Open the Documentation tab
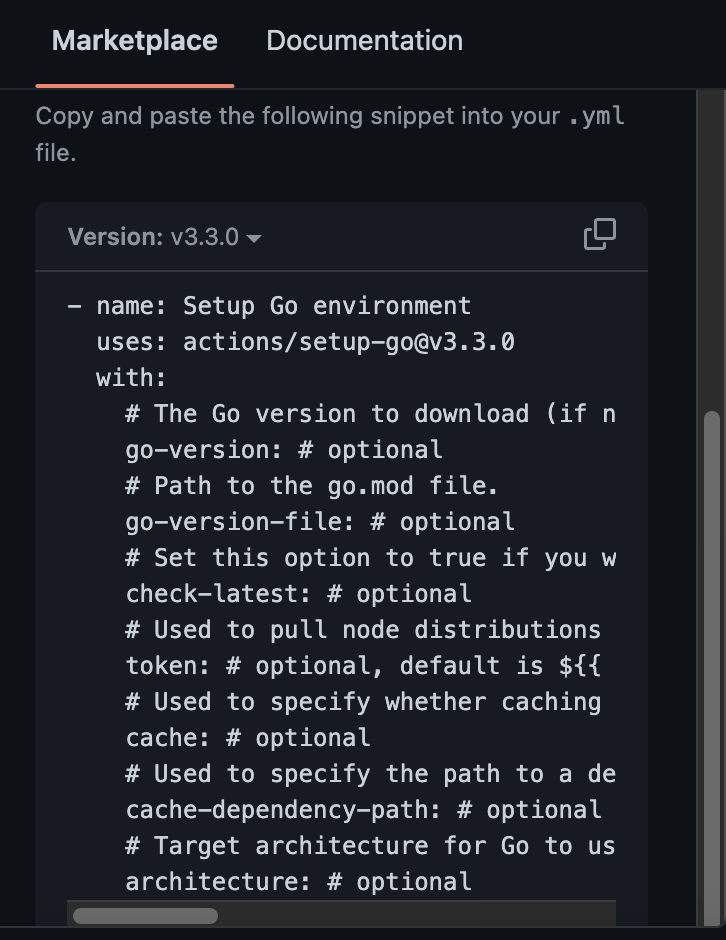 click(364, 41)
